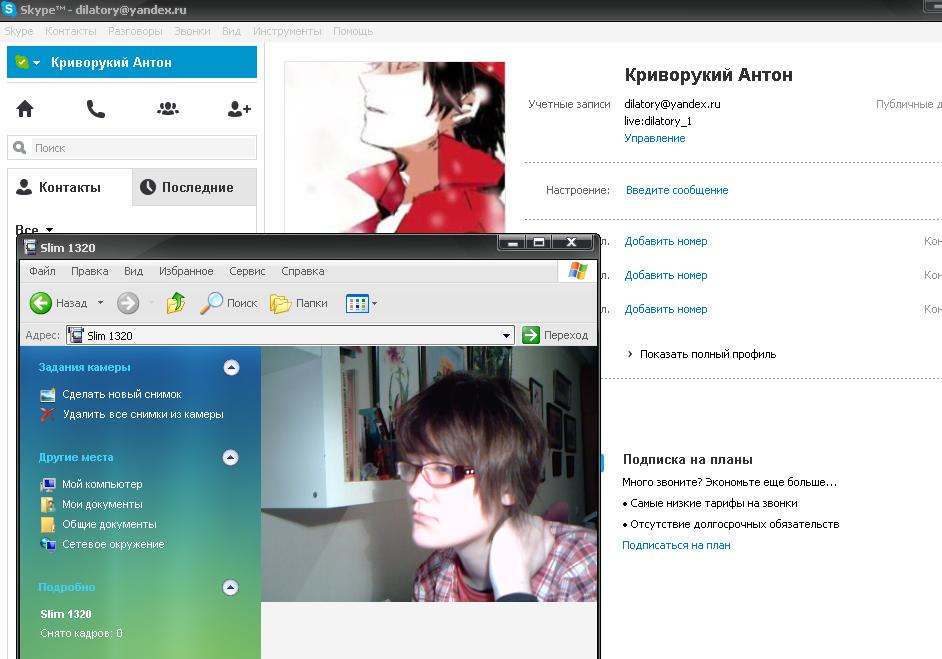The width and height of the screenshot is (942, 659).
Task: Open the Инструменты menu
Action: [287, 31]
